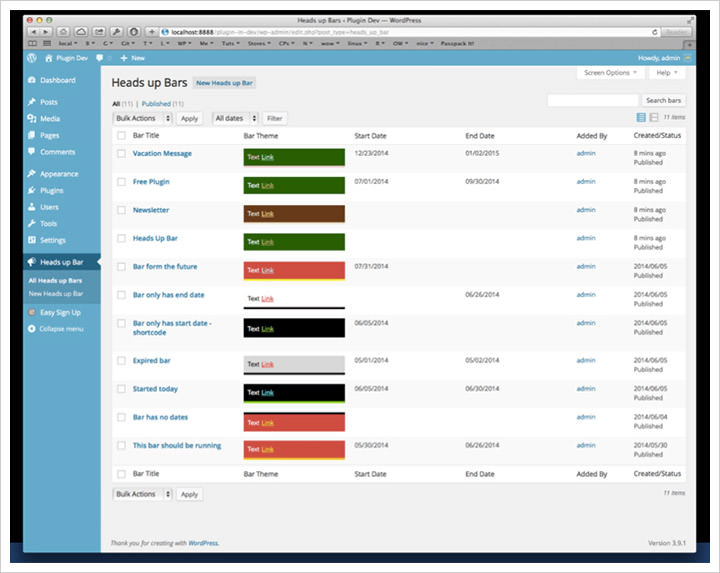Click the comments bubble in admin bar
Image resolution: width=720 pixels, height=573 pixels.
[99, 58]
